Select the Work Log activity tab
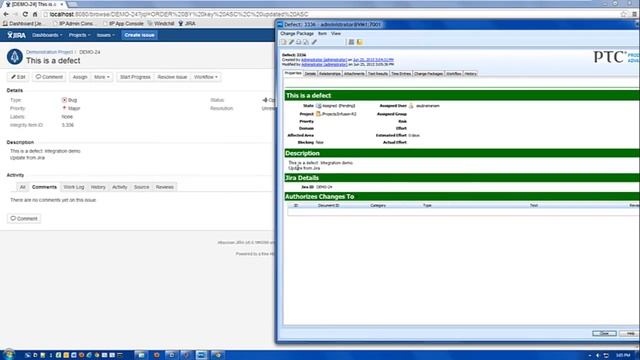Screen dimensions: 640x360 (x=73, y=187)
